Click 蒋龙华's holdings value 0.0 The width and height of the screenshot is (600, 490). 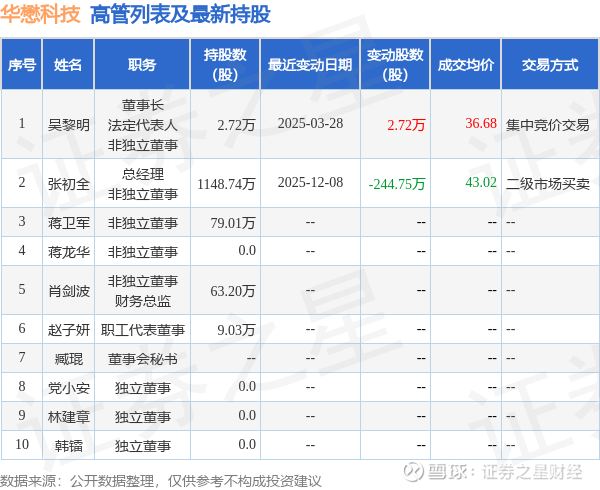pyautogui.click(x=247, y=250)
